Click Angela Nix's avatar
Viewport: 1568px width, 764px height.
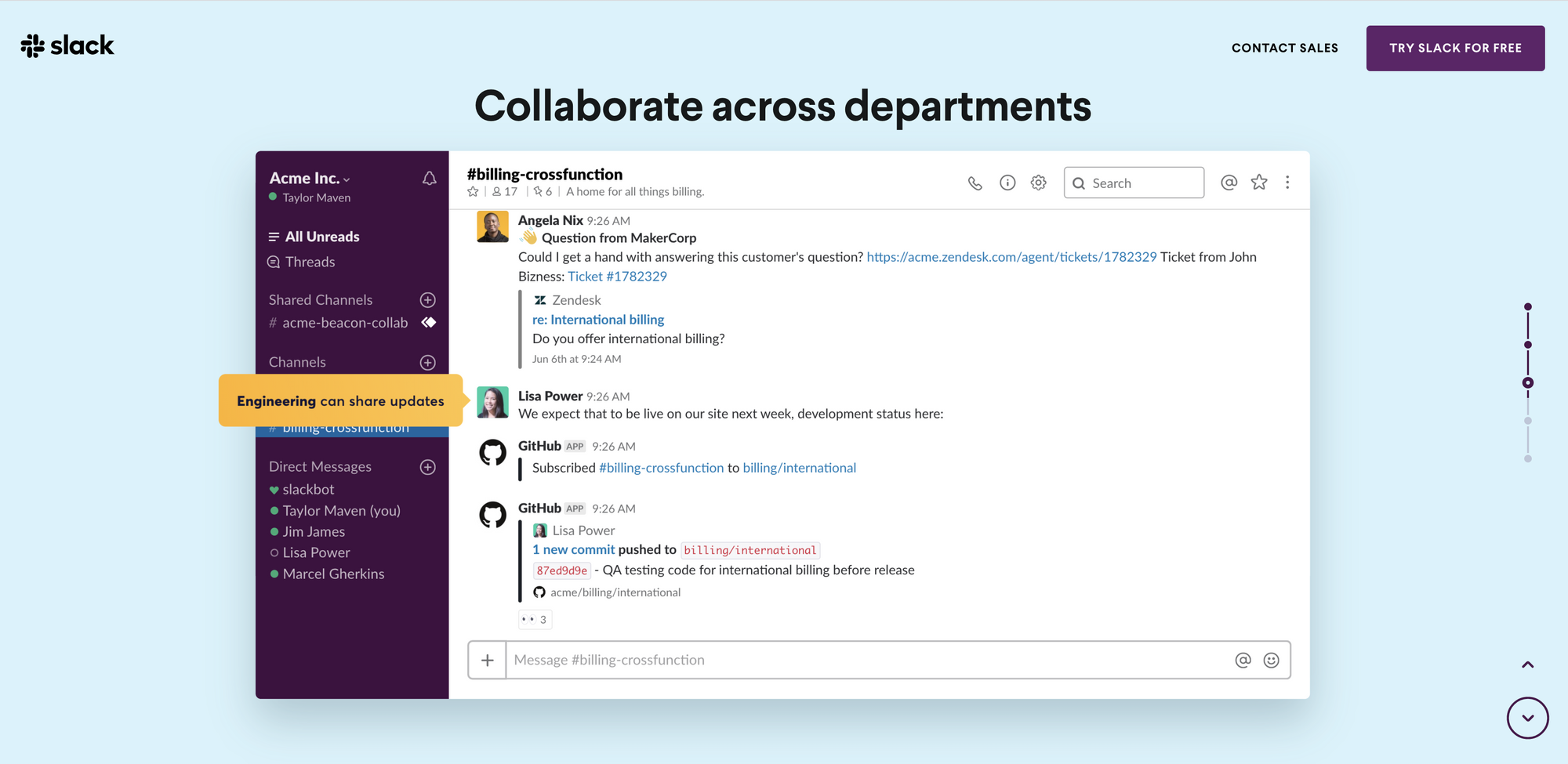coord(492,227)
